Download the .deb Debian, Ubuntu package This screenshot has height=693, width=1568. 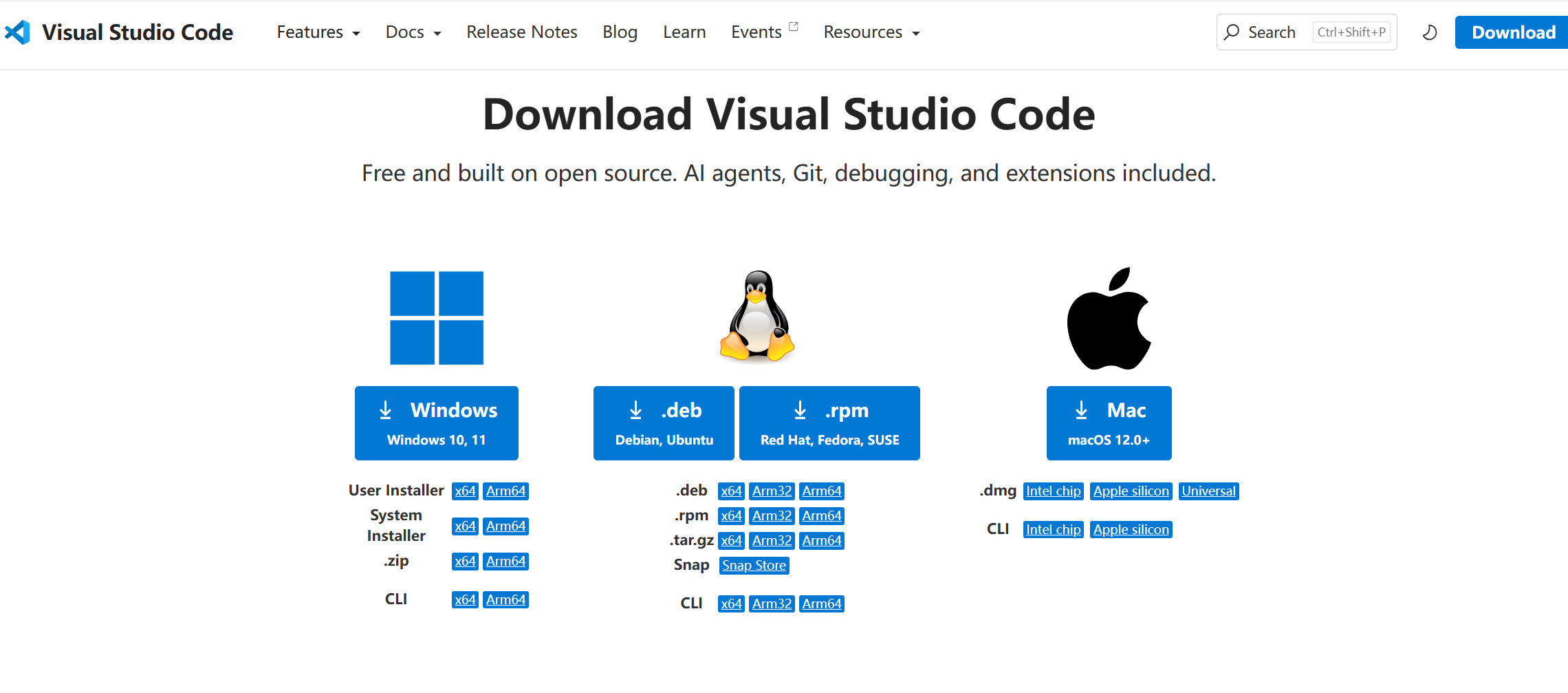point(664,423)
